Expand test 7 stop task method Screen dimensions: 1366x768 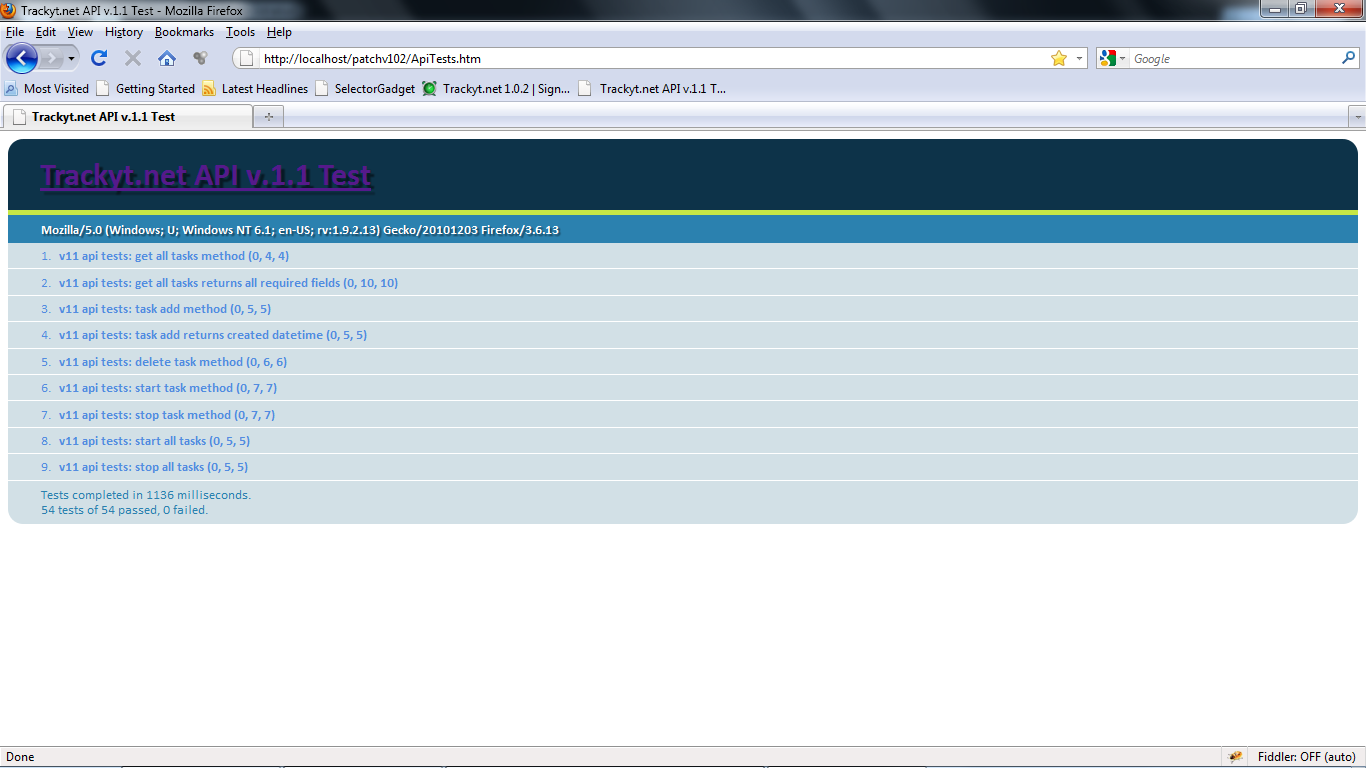[x=167, y=415]
